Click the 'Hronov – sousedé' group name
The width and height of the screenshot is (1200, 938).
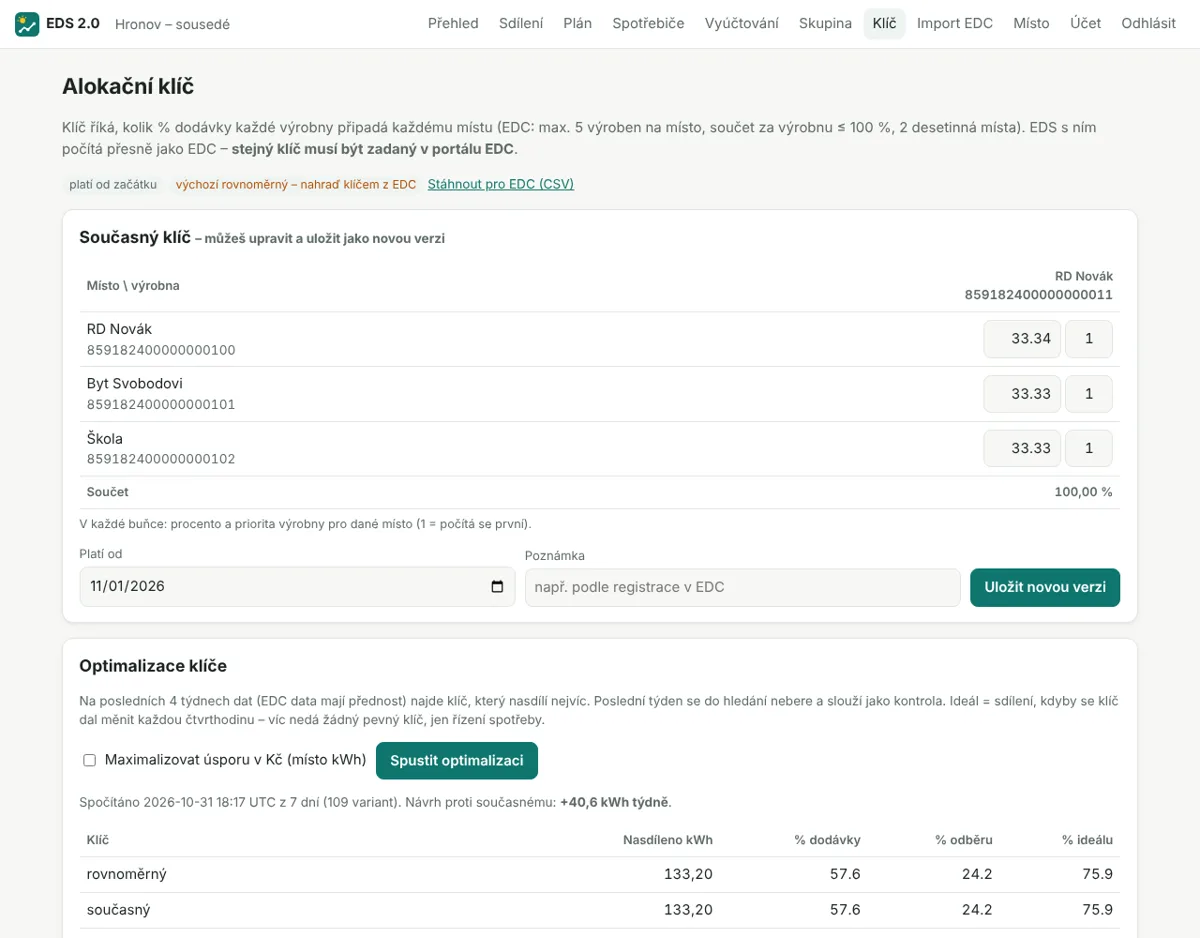click(172, 24)
